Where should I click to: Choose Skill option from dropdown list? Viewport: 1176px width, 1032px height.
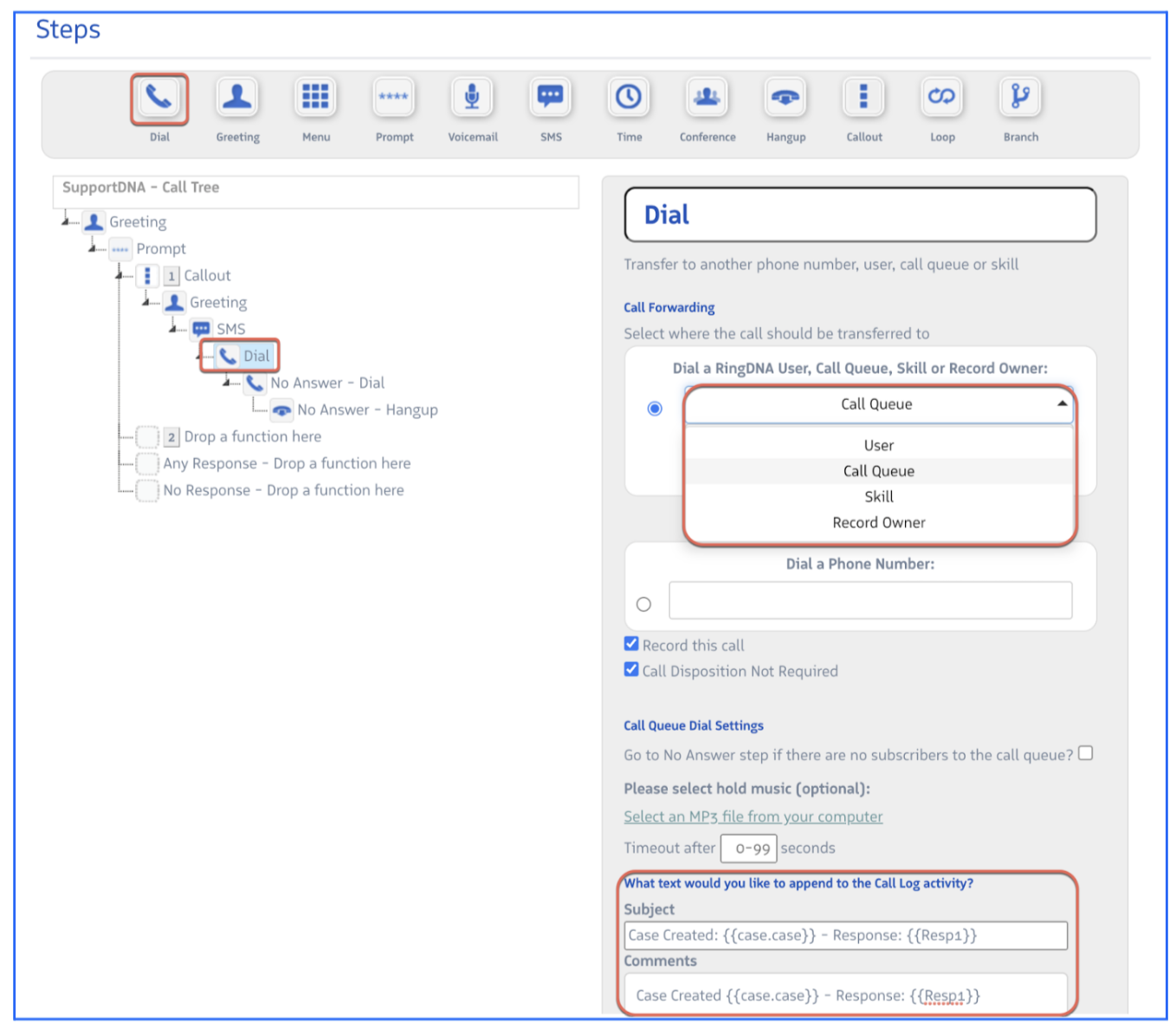(x=878, y=497)
